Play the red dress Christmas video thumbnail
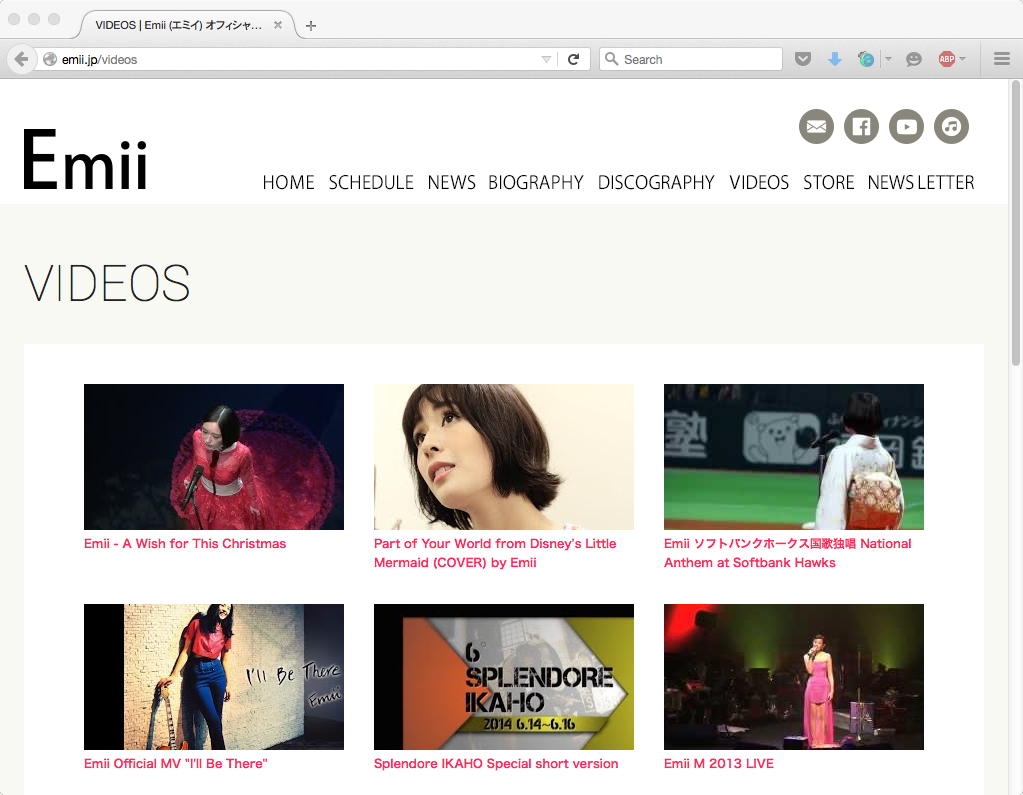 tap(214, 457)
